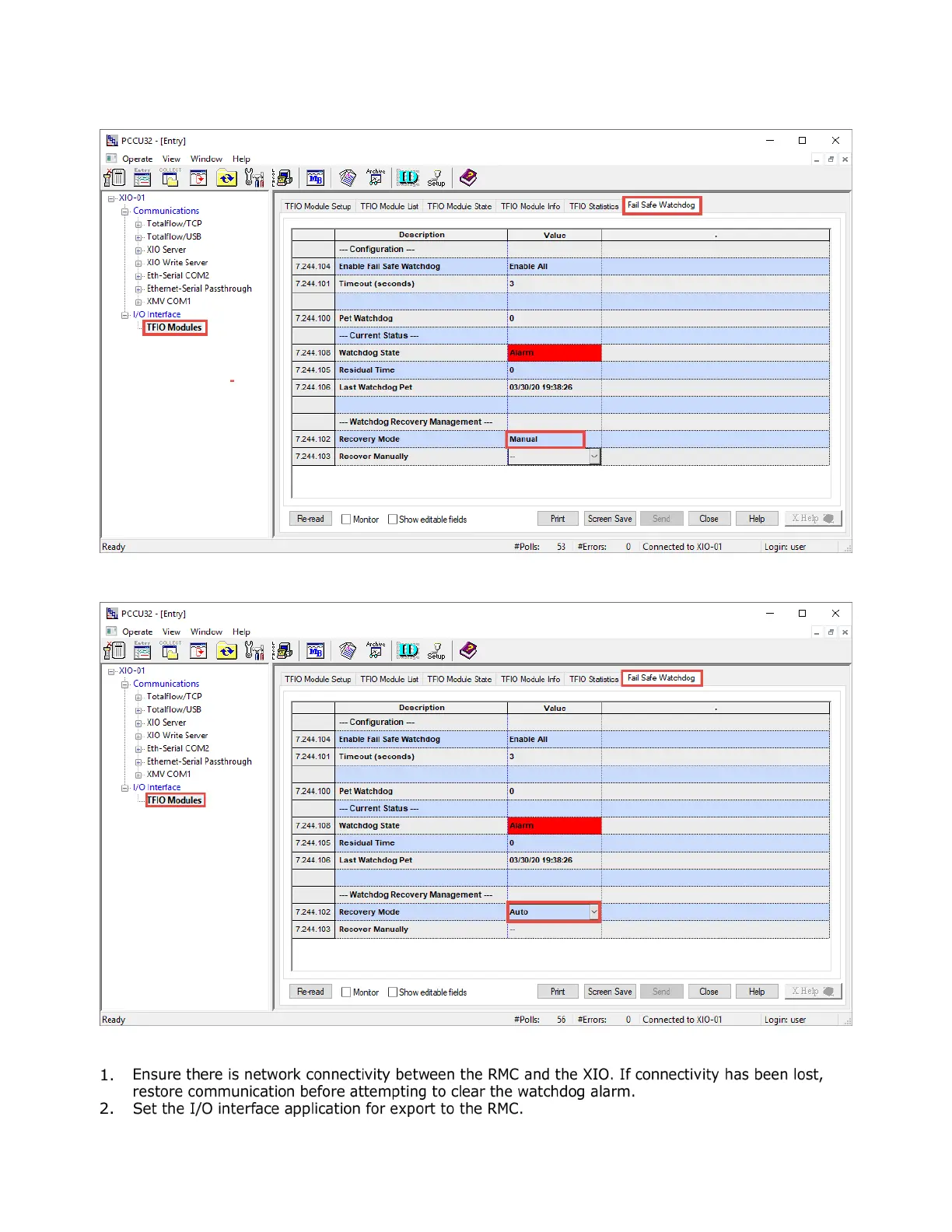This screenshot has height=1232, width=952.
Task: Click the Entry toolbar icon in upper window
Action: [142, 178]
